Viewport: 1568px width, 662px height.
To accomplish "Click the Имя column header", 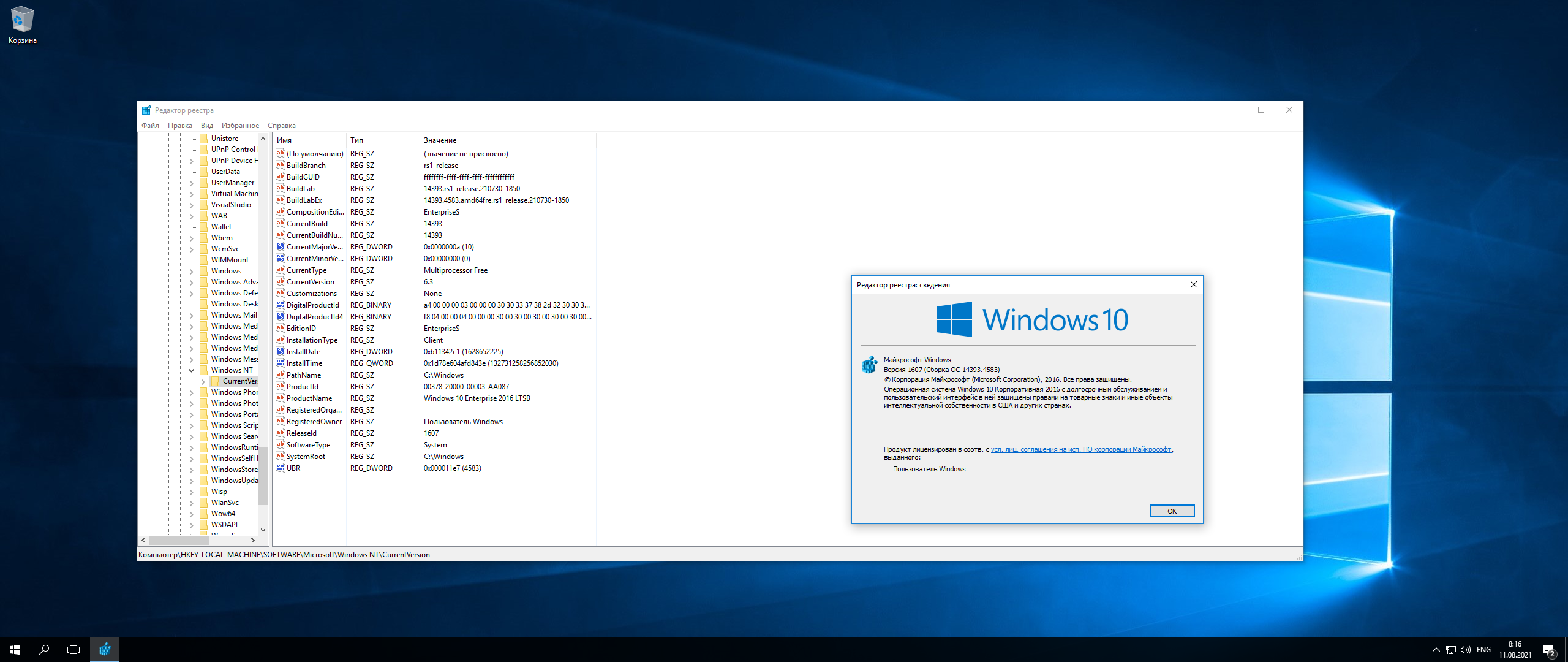I will [309, 140].
